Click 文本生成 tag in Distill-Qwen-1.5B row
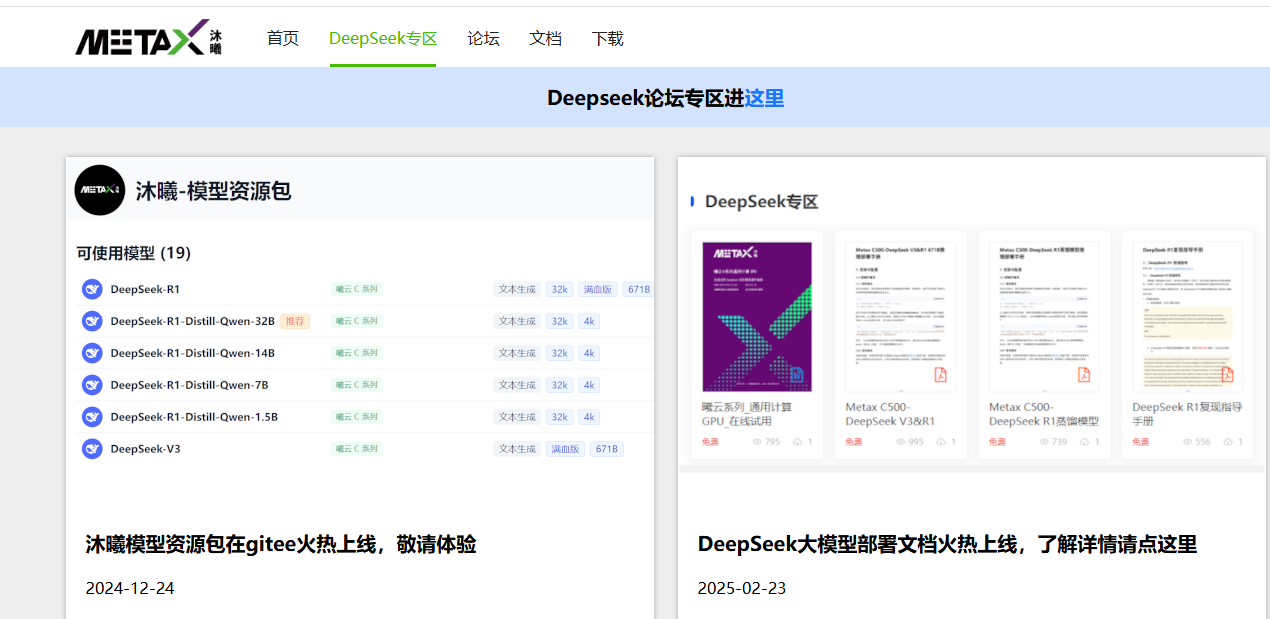Screen dimensions: 1270x619 tap(517, 417)
